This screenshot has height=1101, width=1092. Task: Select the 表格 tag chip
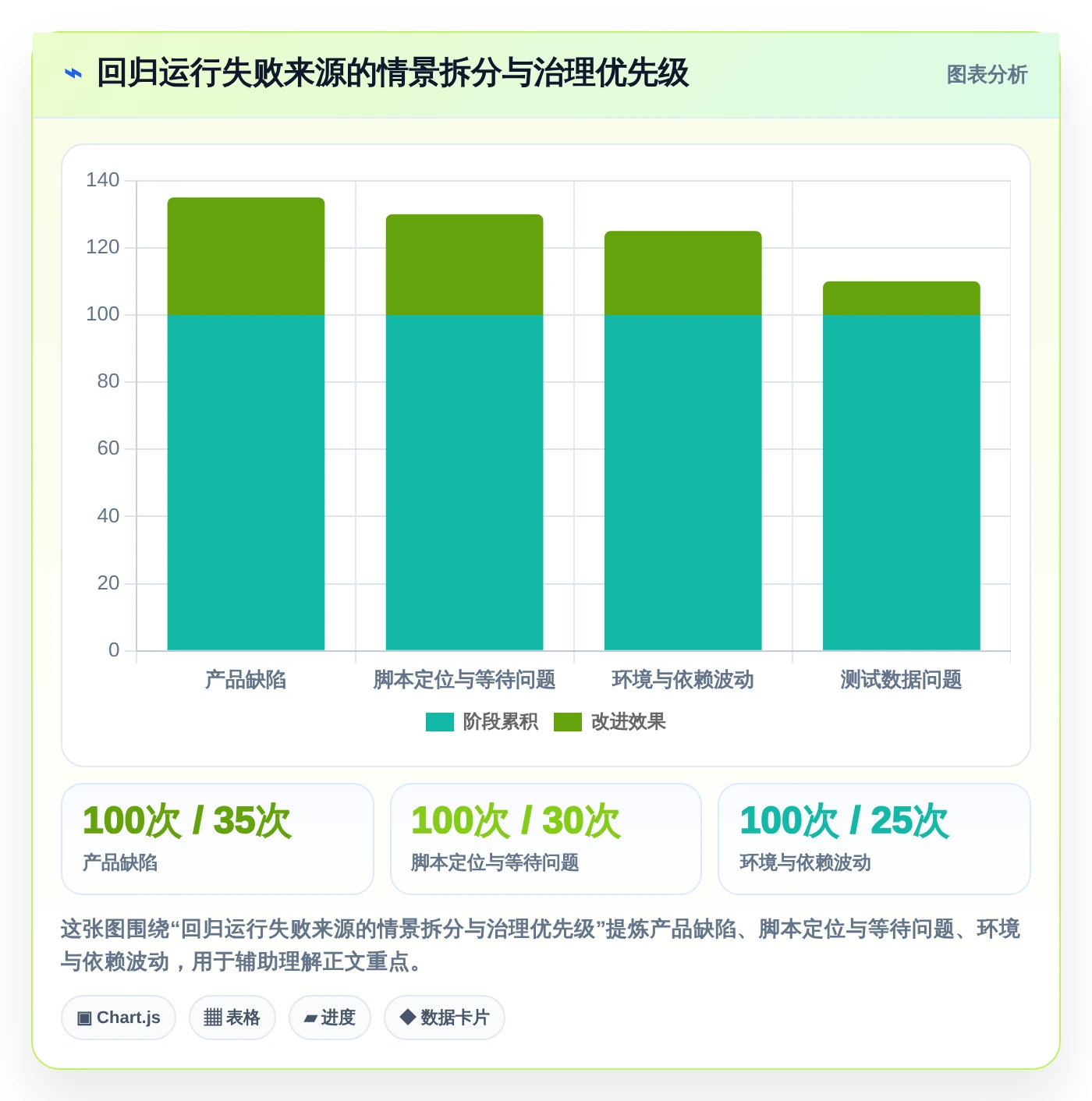tap(232, 1018)
